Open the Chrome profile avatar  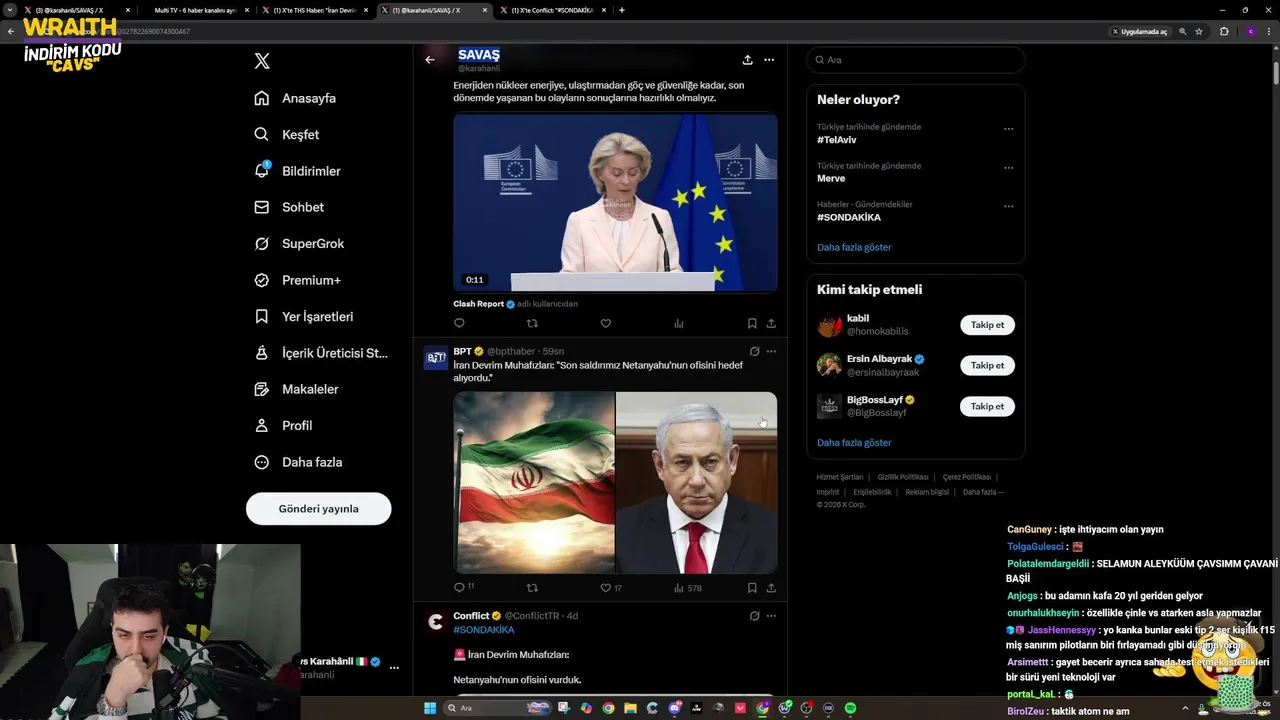1250,31
